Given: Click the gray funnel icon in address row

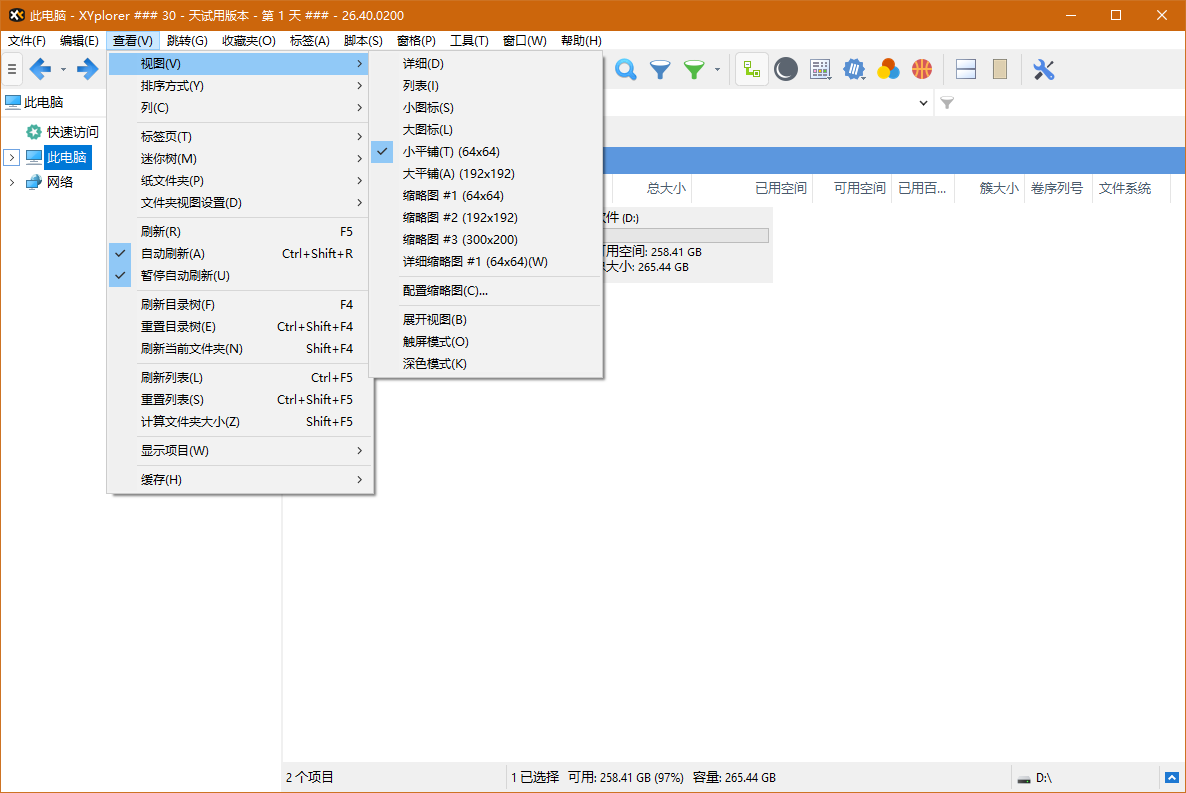Looking at the screenshot, I should [947, 103].
